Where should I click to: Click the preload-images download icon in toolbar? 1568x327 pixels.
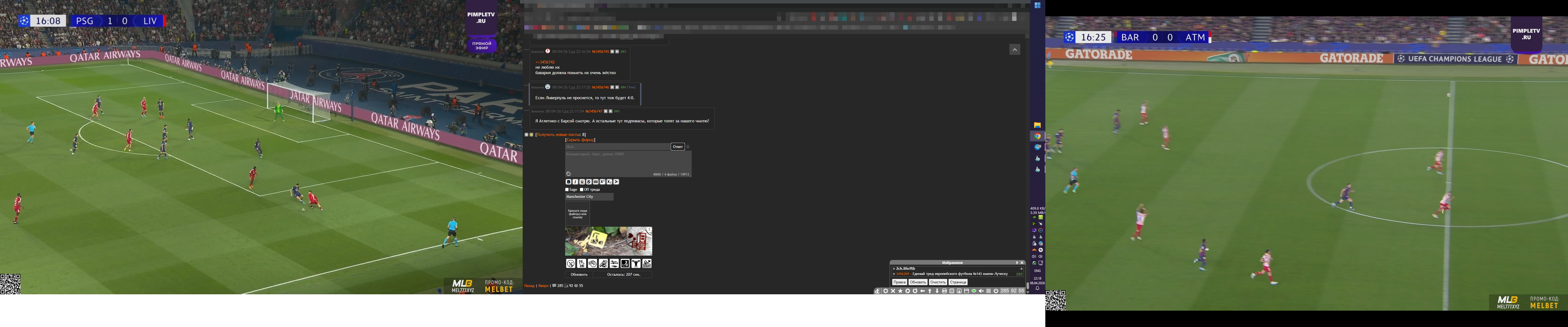tap(959, 291)
